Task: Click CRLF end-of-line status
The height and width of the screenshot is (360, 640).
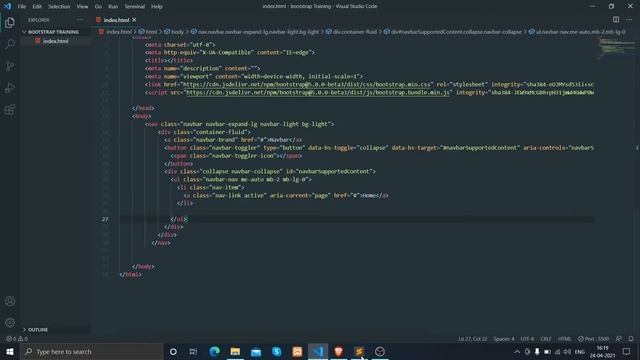Action: coord(546,339)
